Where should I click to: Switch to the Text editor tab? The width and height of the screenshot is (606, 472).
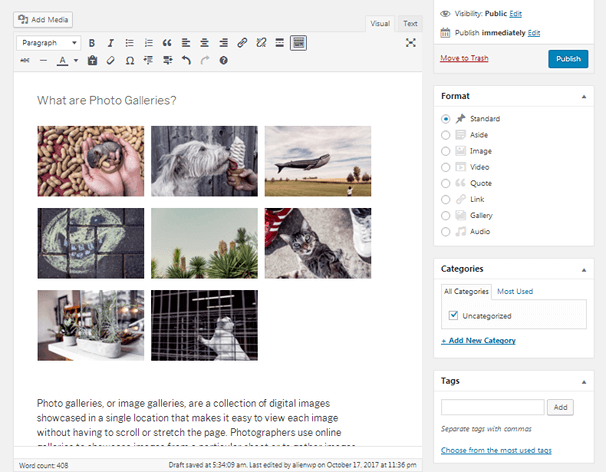(x=410, y=23)
